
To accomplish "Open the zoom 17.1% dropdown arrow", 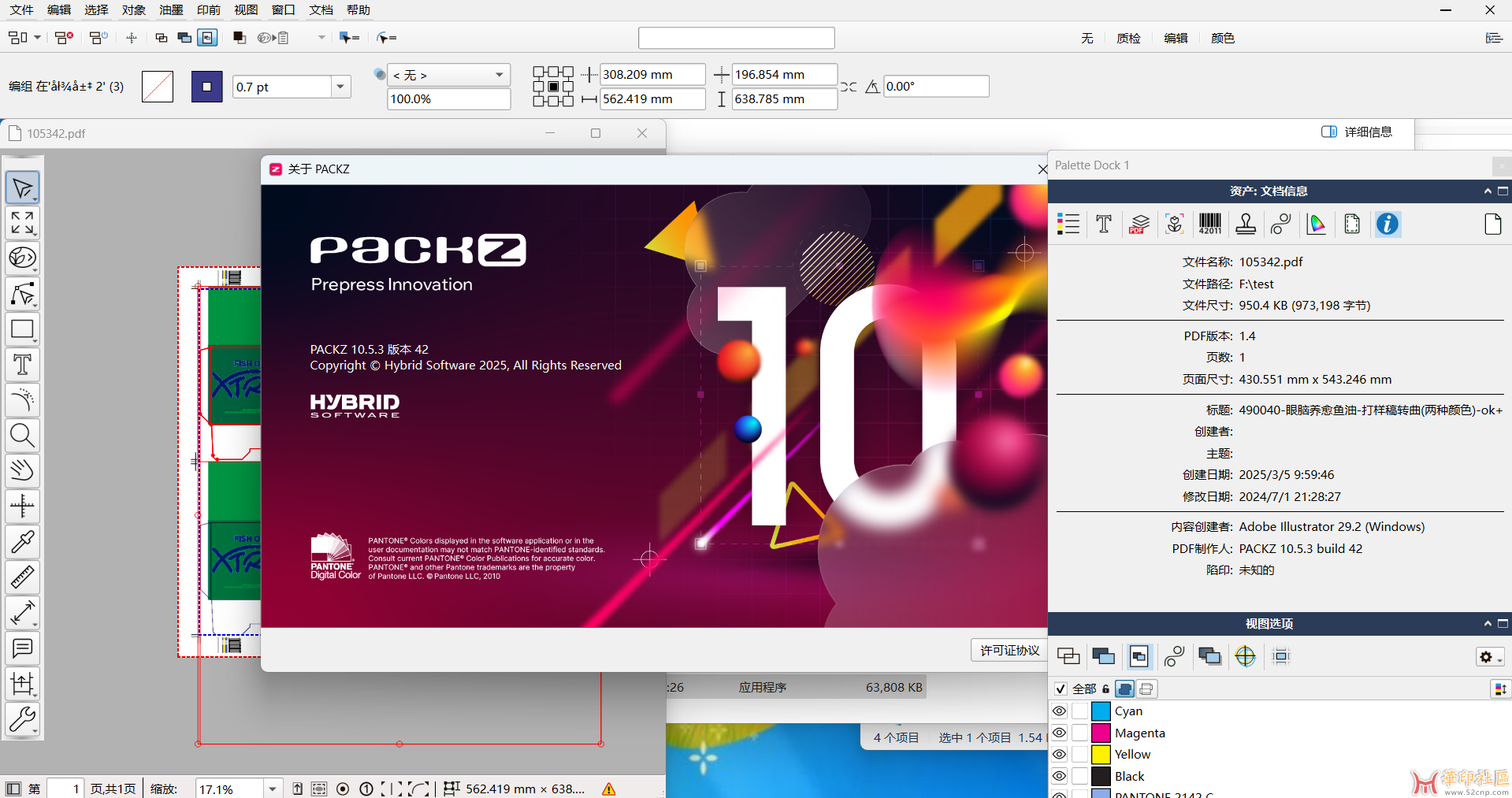I will point(273,789).
